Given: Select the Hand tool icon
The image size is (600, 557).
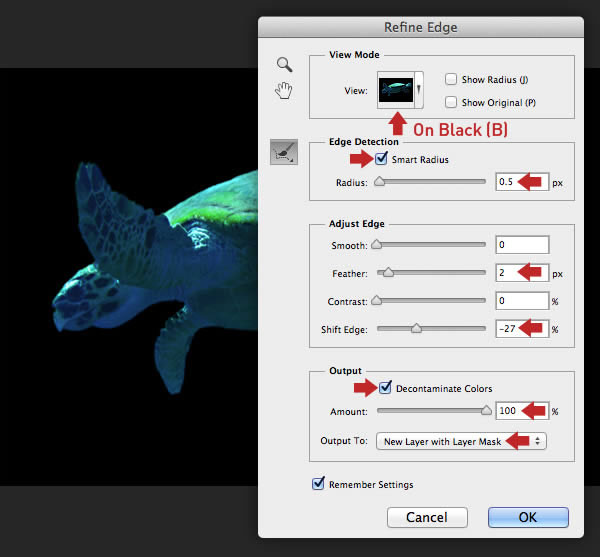Looking at the screenshot, I should pyautogui.click(x=284, y=91).
